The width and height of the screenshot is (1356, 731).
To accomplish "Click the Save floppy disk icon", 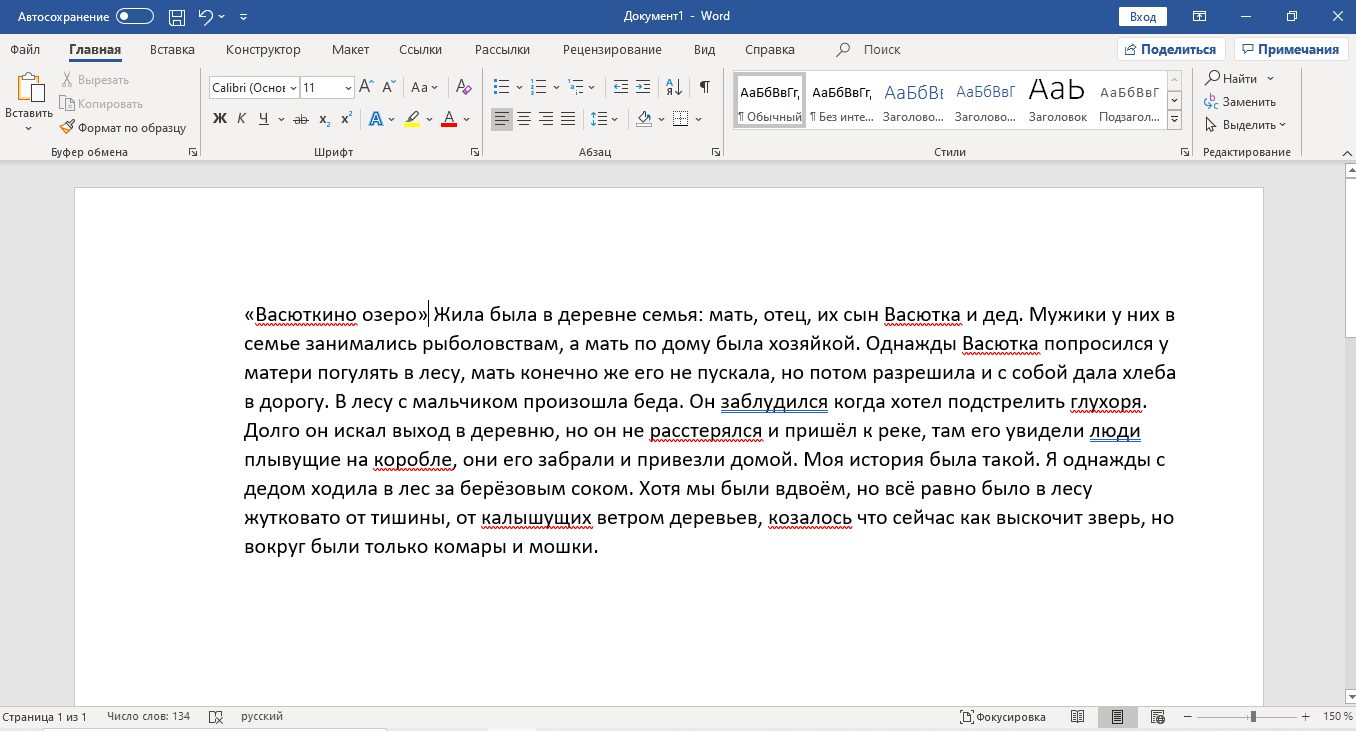I will pyautogui.click(x=177, y=17).
